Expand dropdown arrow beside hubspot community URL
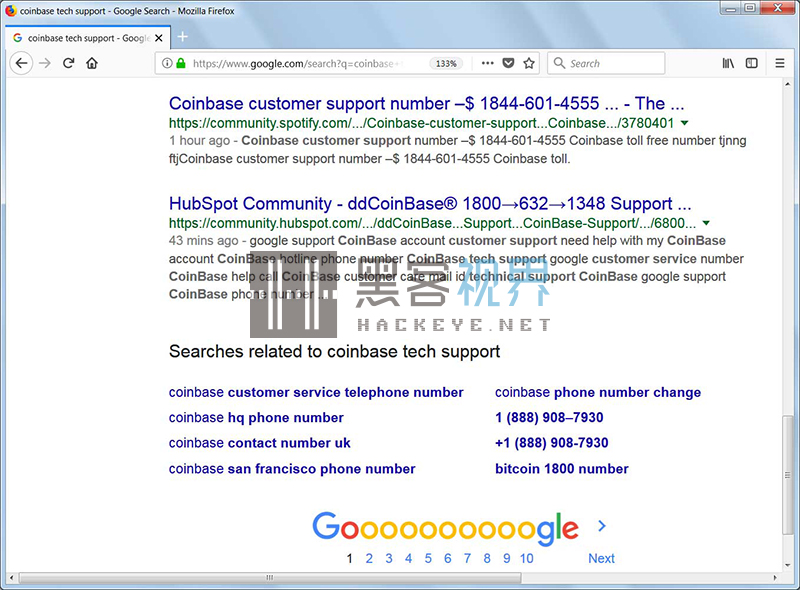This screenshot has height=590, width=800. 706,223
